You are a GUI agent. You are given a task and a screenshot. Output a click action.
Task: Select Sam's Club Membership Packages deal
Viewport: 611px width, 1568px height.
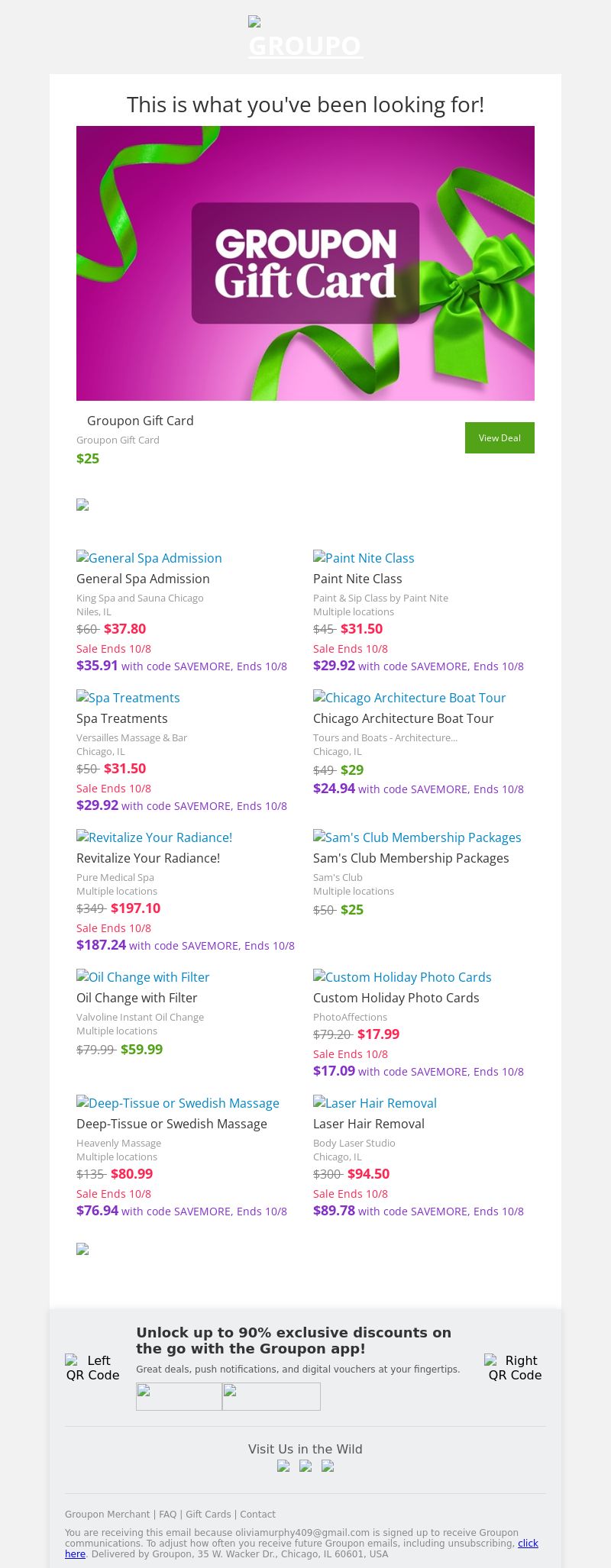(x=417, y=837)
